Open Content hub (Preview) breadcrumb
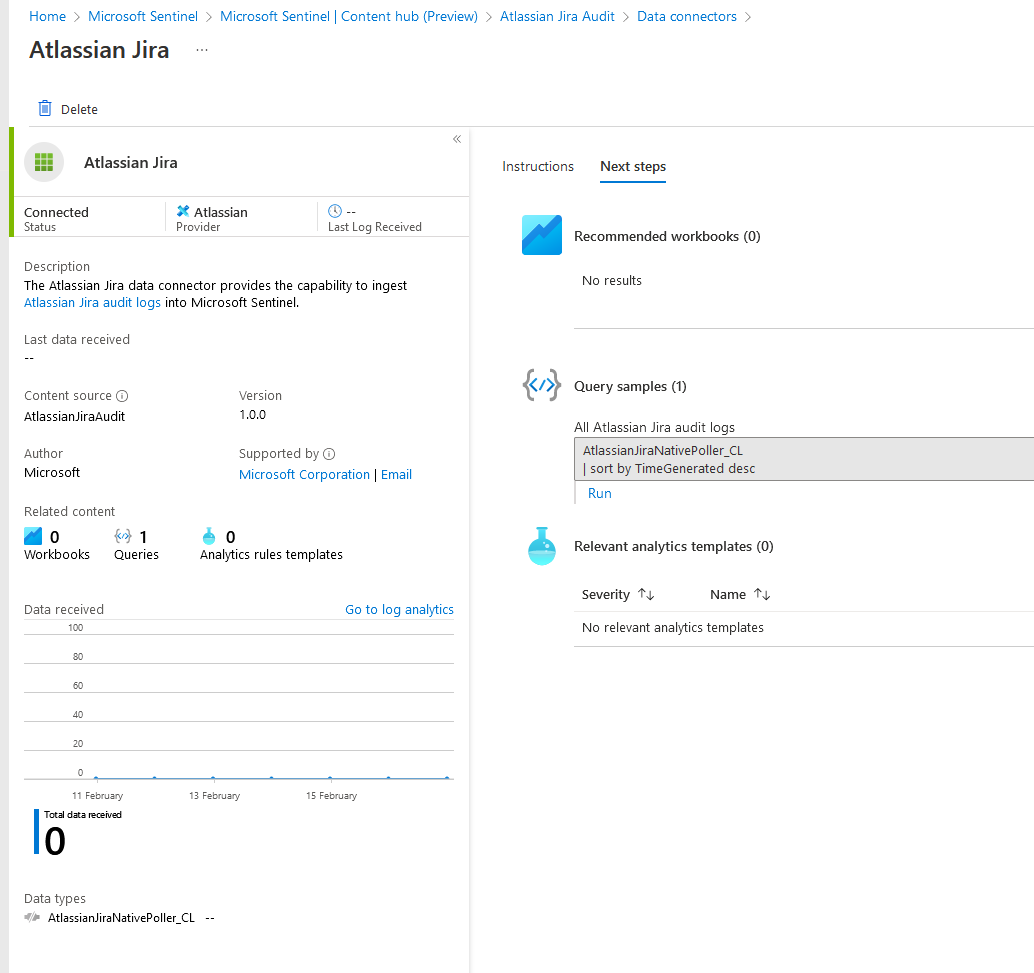This screenshot has width=1034, height=973. (349, 16)
